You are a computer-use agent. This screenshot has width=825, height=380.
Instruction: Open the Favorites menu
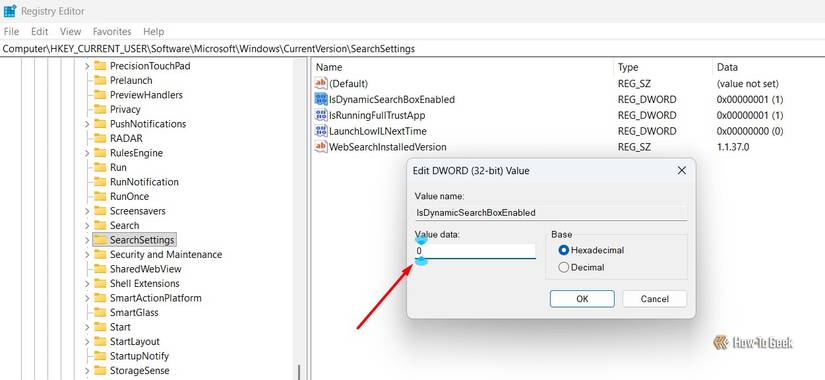(112, 32)
